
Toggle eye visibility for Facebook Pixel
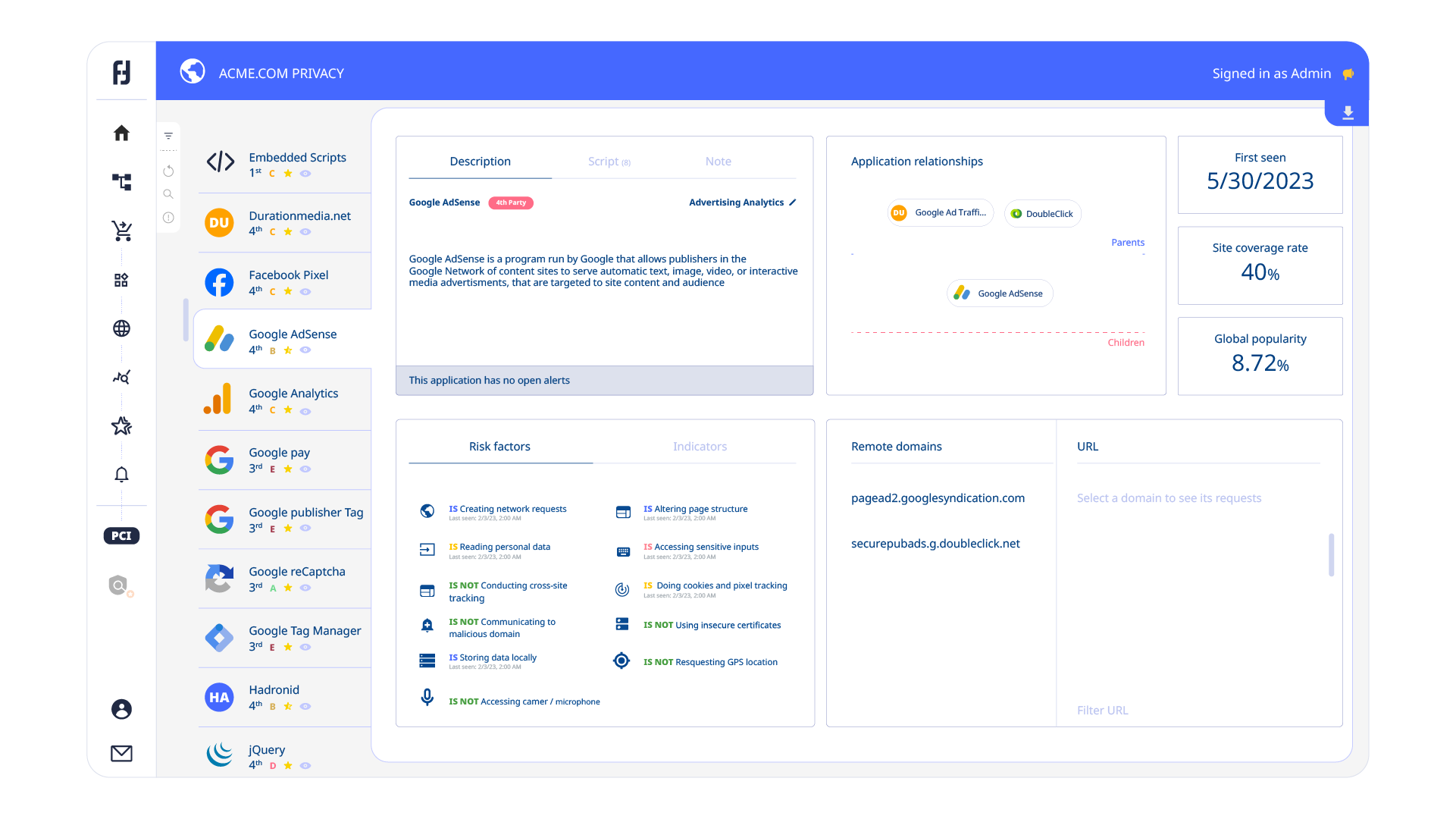pyautogui.click(x=305, y=291)
